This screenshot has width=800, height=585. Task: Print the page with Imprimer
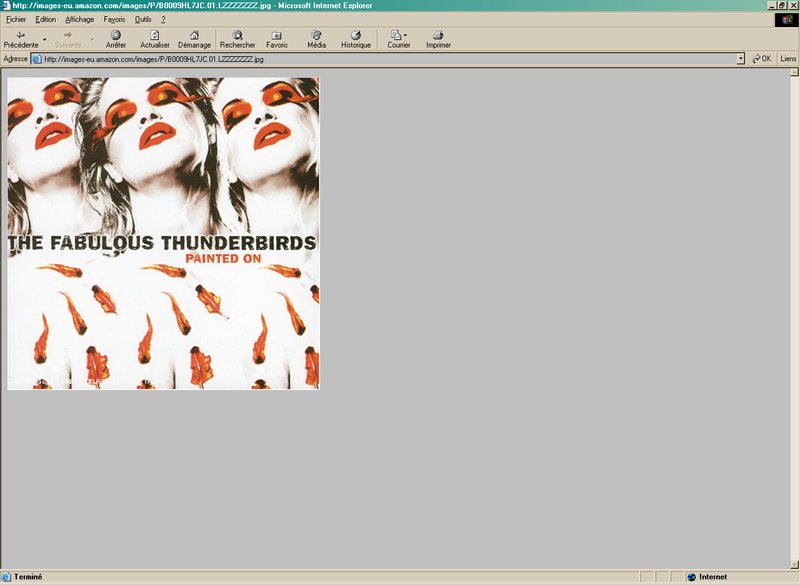click(438, 40)
